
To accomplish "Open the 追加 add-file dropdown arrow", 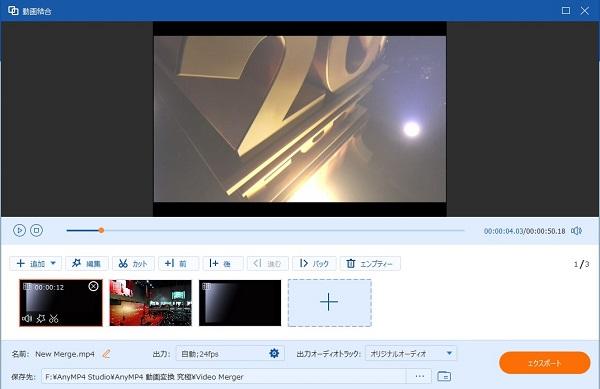I will (53, 263).
